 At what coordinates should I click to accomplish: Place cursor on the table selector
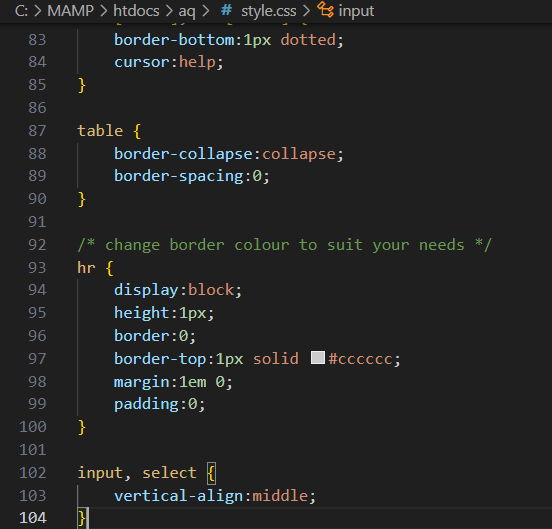click(100, 131)
